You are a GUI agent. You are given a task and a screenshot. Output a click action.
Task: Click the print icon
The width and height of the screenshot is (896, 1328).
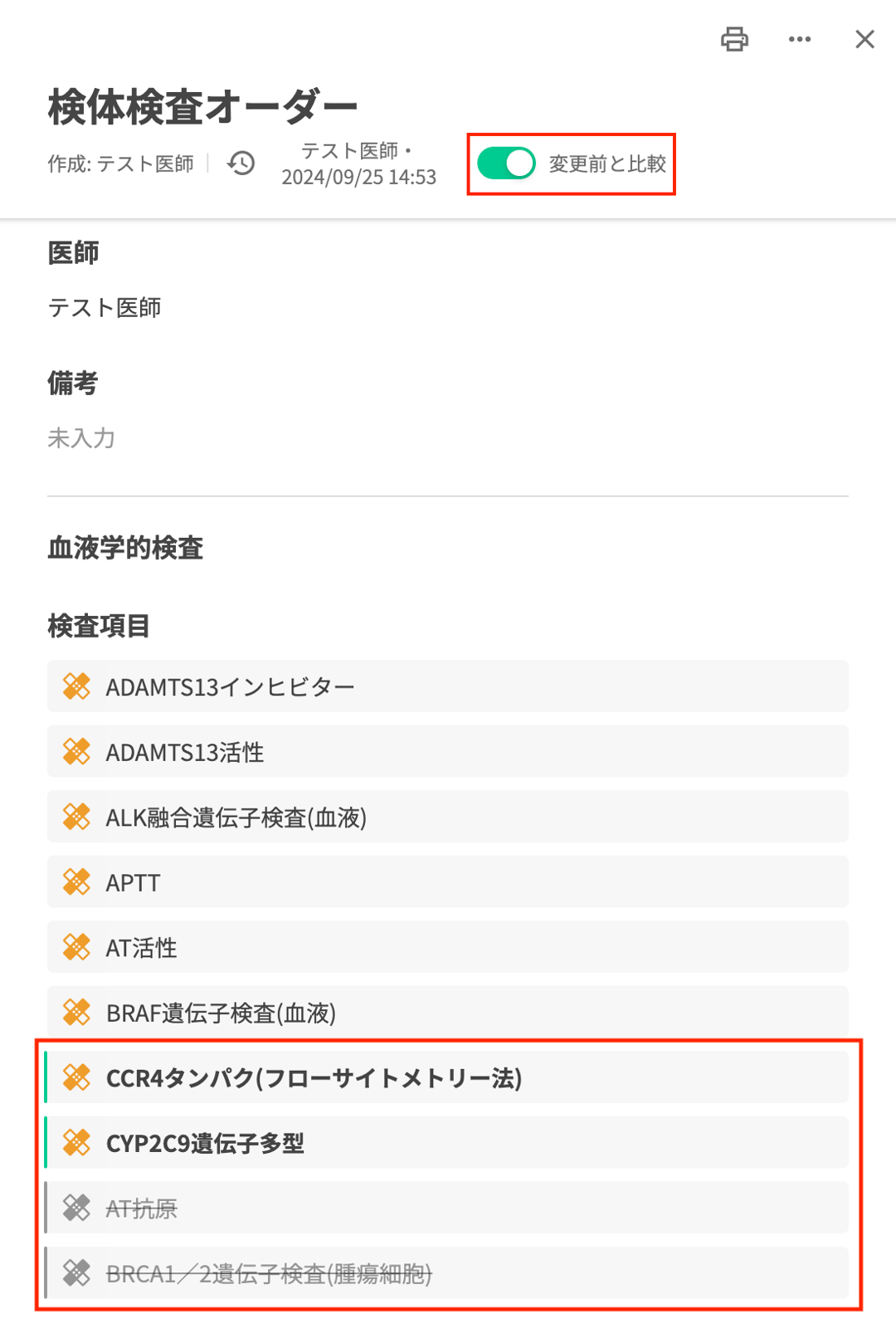point(734,39)
